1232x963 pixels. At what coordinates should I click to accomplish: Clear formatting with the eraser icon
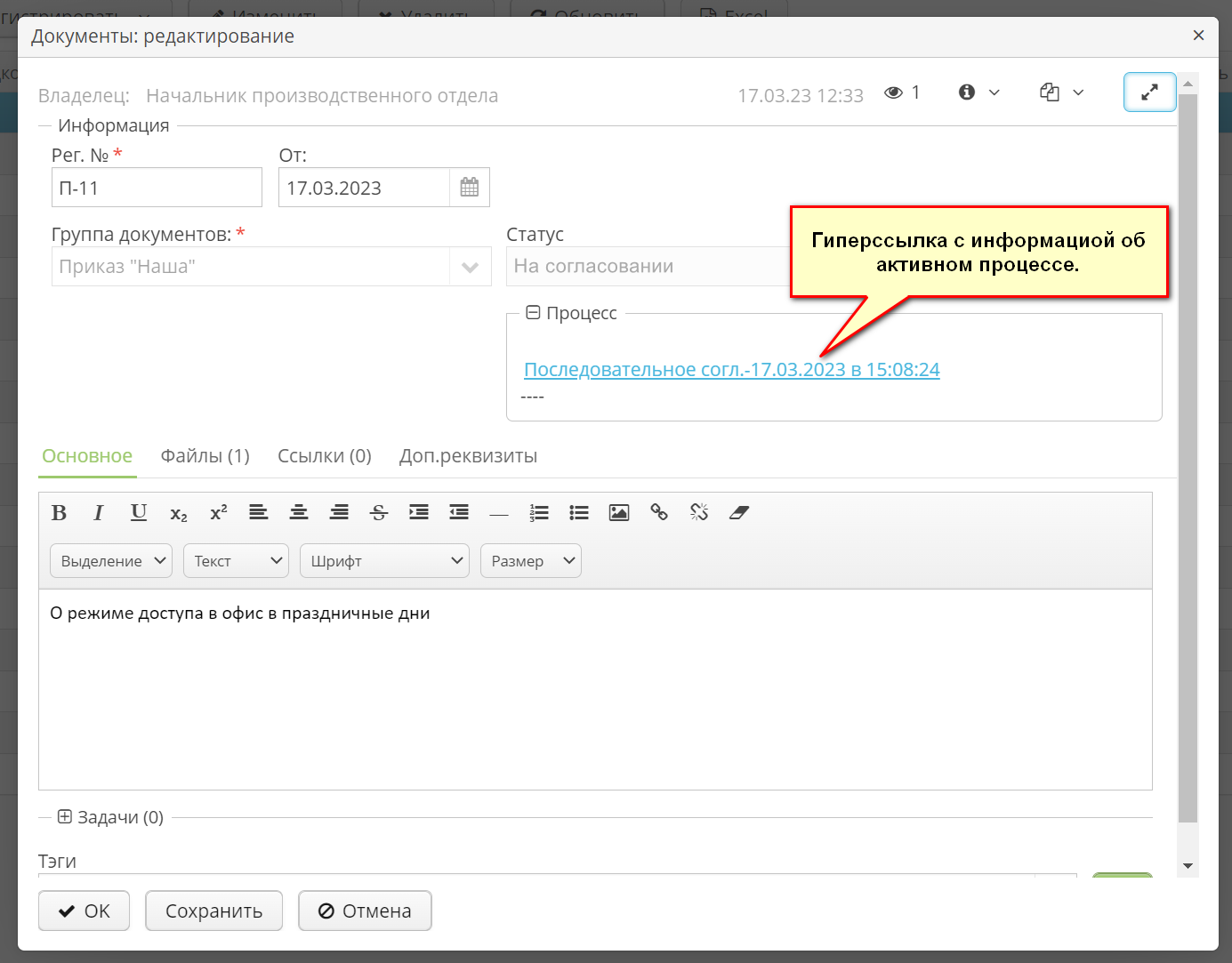(739, 512)
